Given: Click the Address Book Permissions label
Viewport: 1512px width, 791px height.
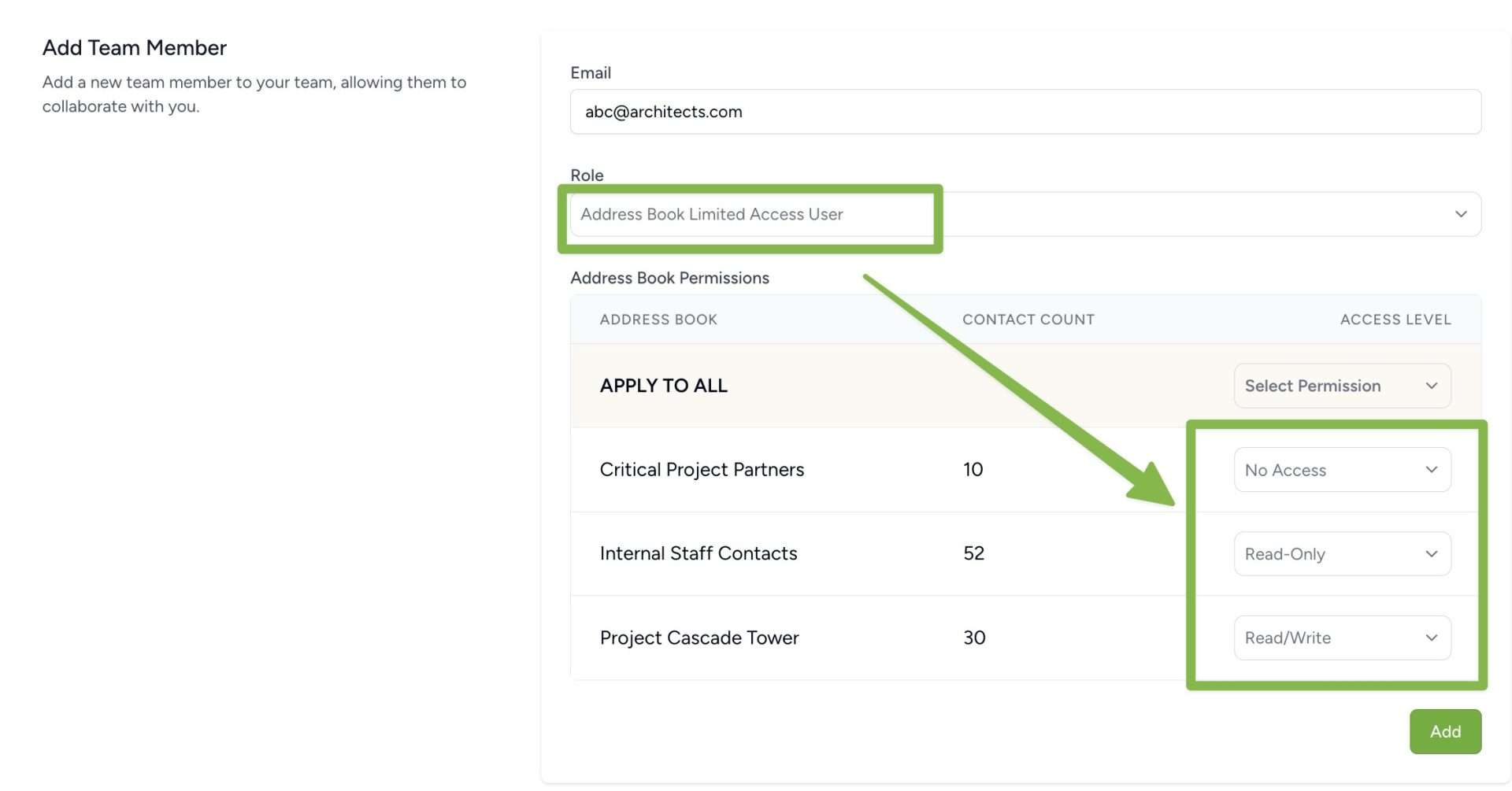Looking at the screenshot, I should click(x=669, y=278).
